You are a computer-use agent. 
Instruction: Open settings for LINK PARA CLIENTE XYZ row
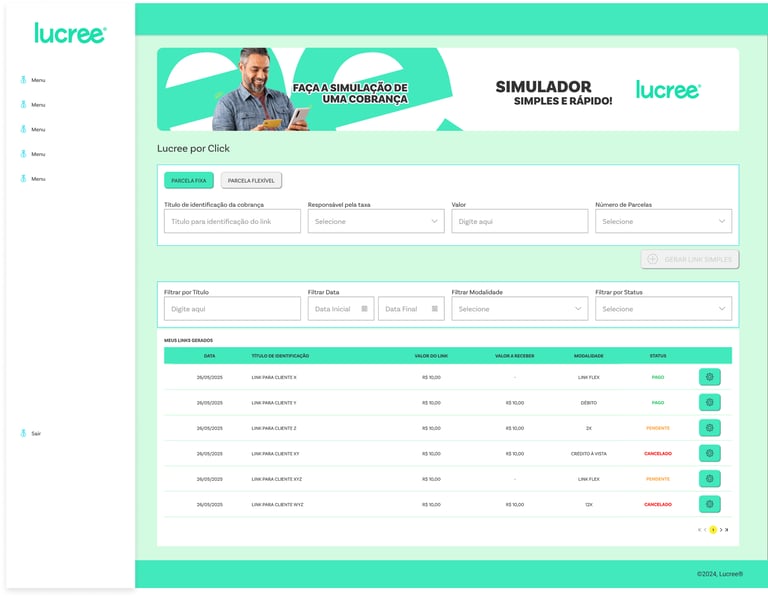coord(709,479)
